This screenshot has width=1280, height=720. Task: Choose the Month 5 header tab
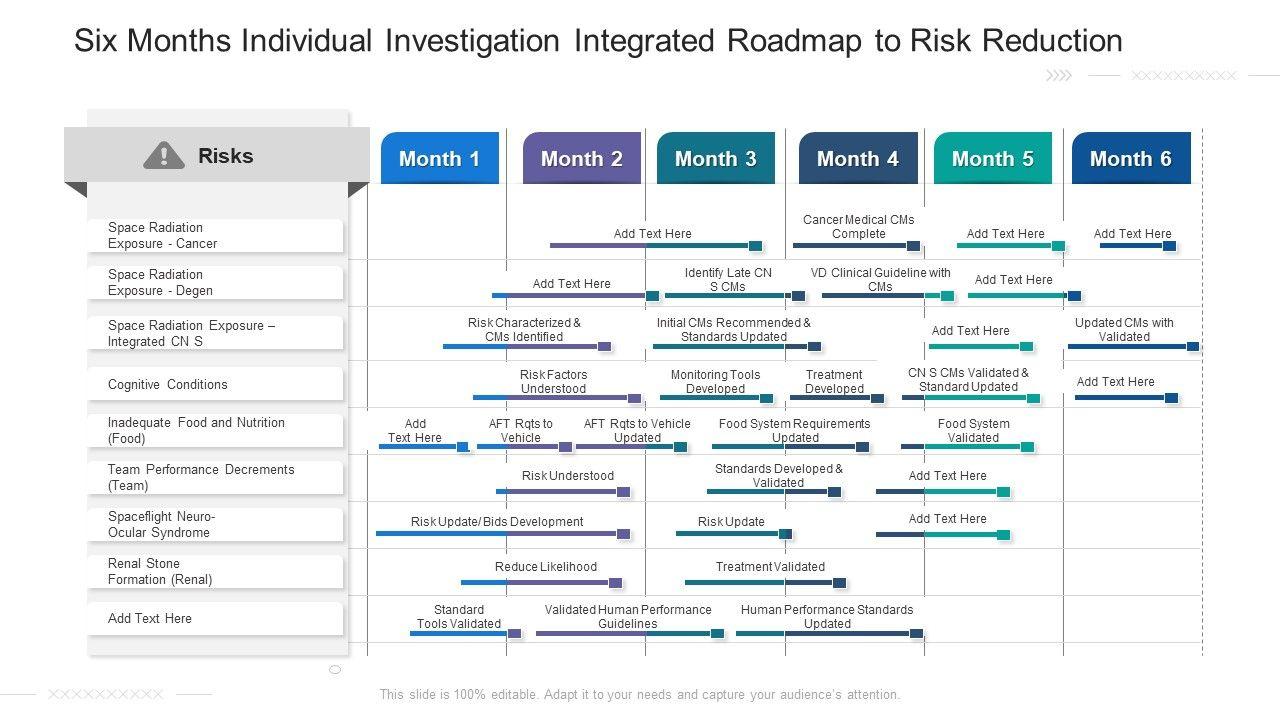[992, 158]
